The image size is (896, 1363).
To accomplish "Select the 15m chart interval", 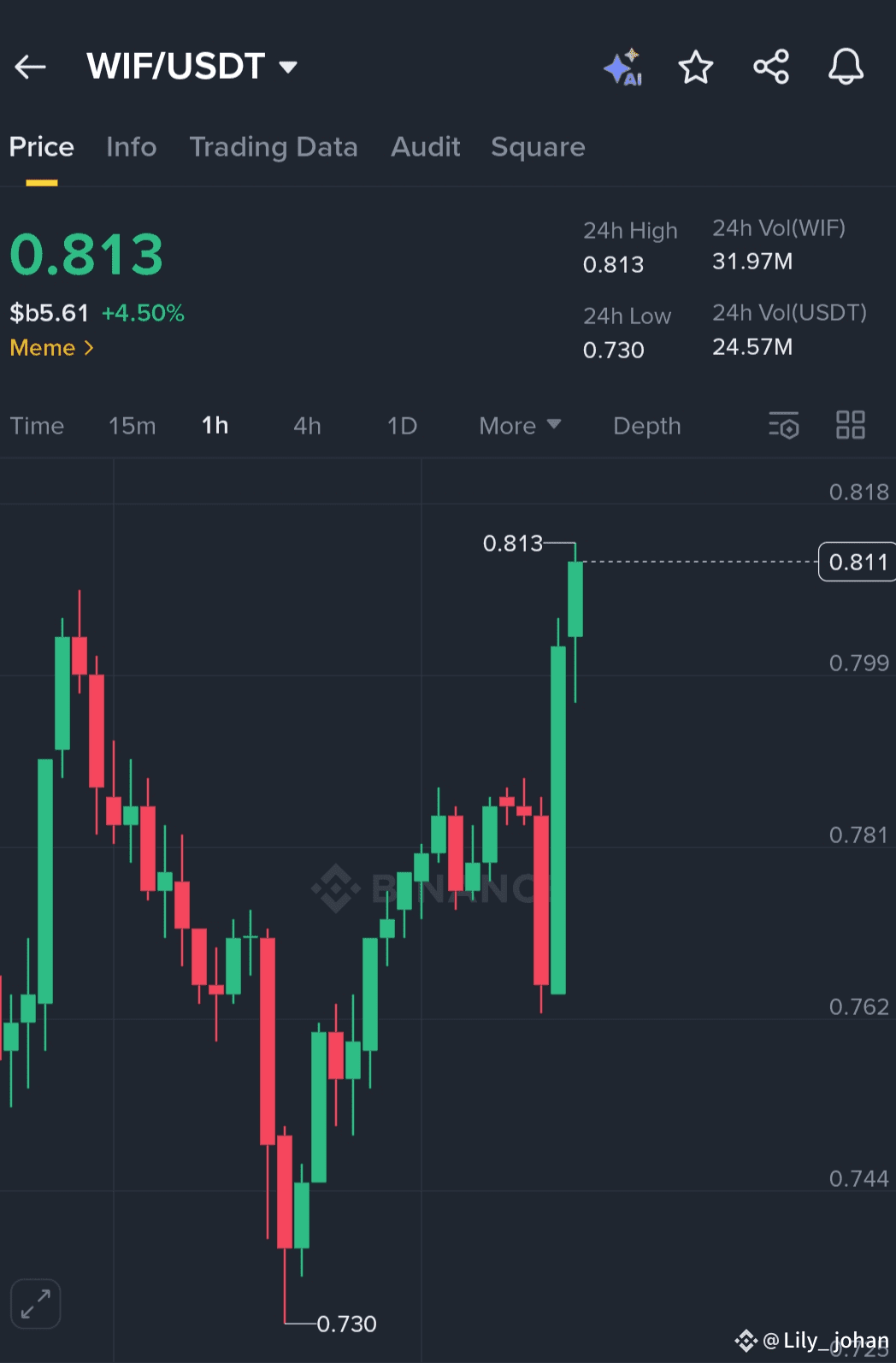I will [133, 426].
